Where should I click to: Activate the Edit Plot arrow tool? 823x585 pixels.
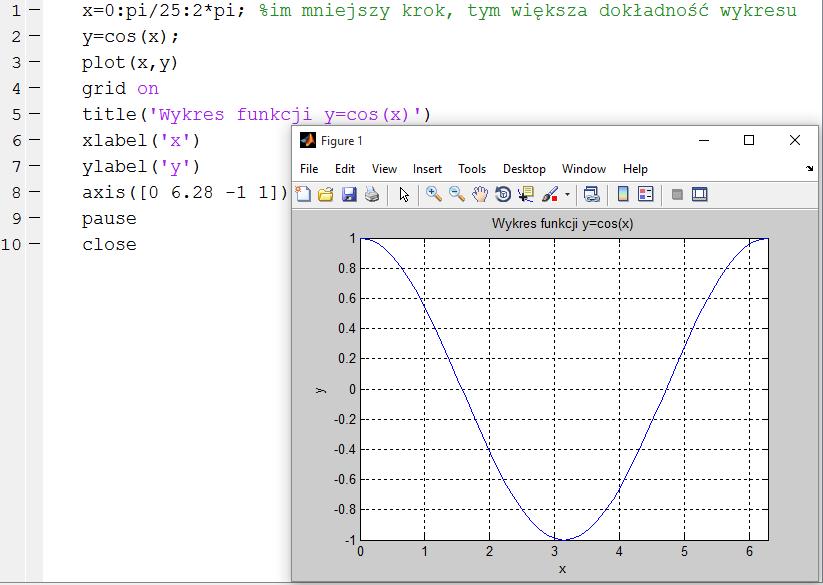pos(404,195)
